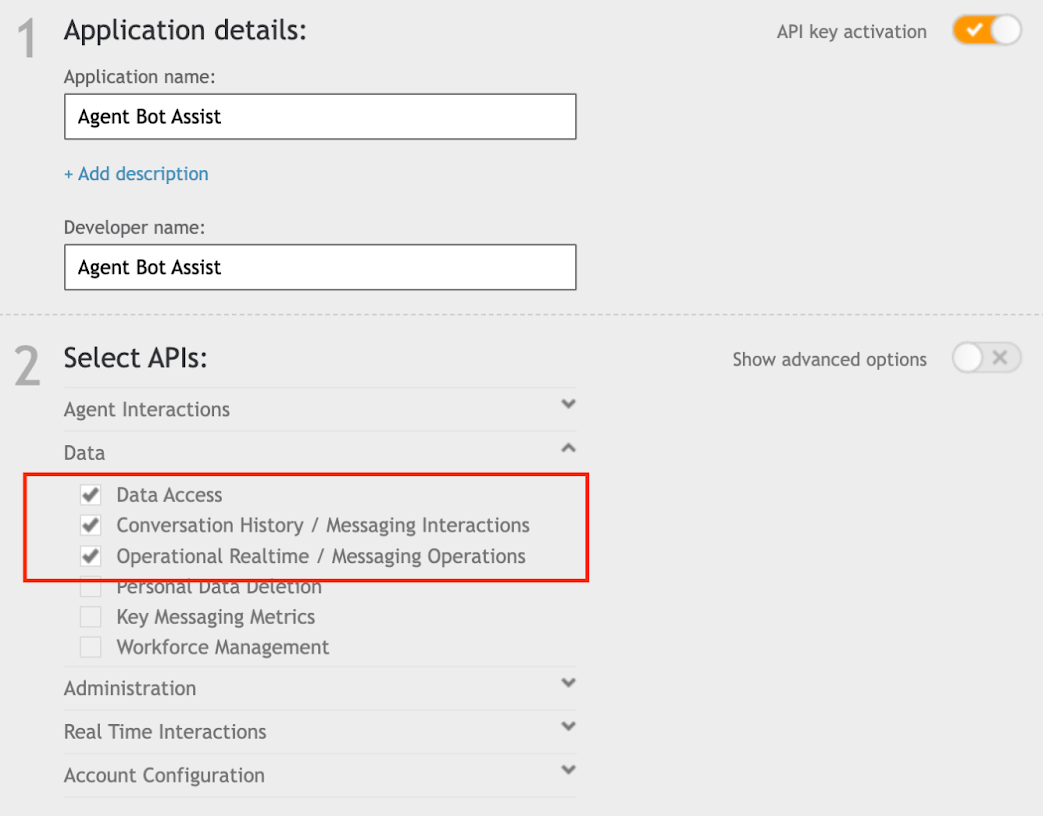Click the Key Messaging Metrics label text

(x=216, y=617)
